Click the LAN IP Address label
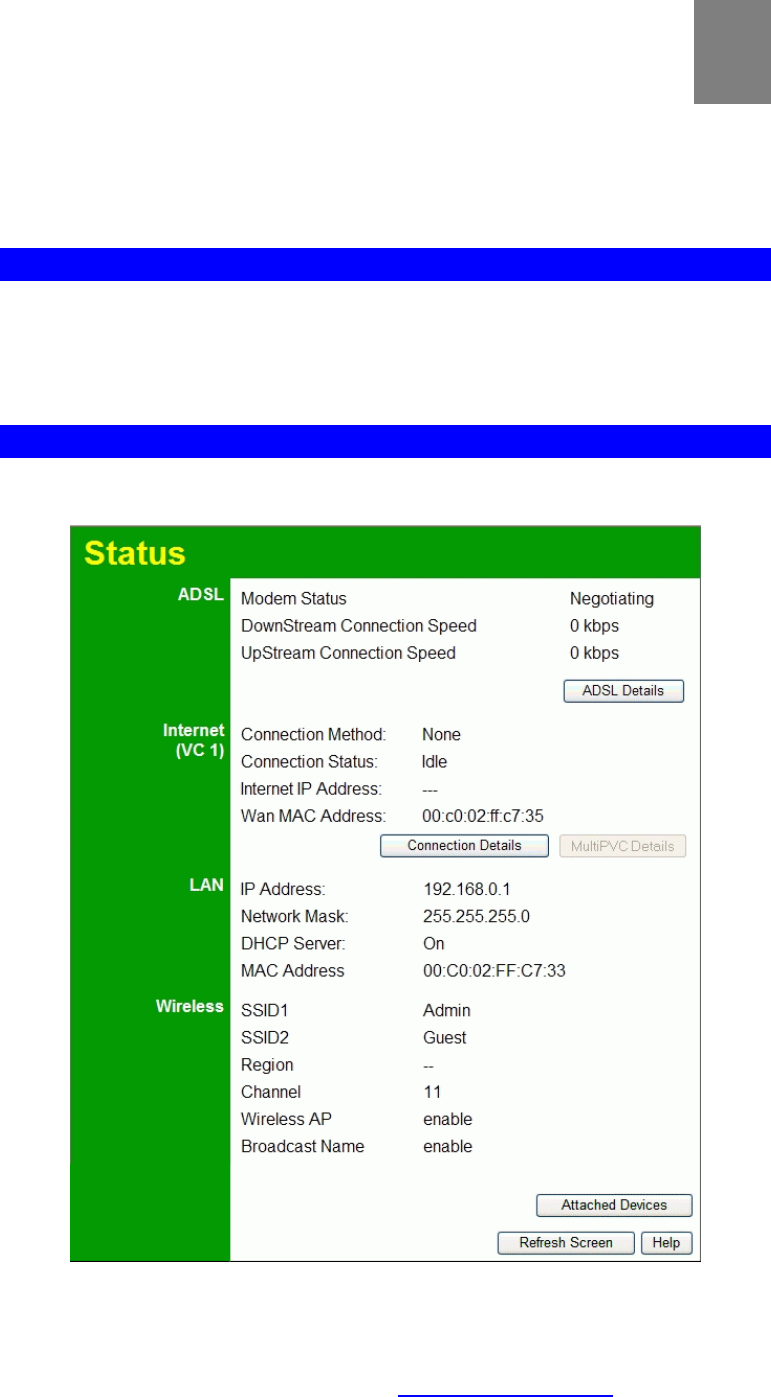 point(284,889)
